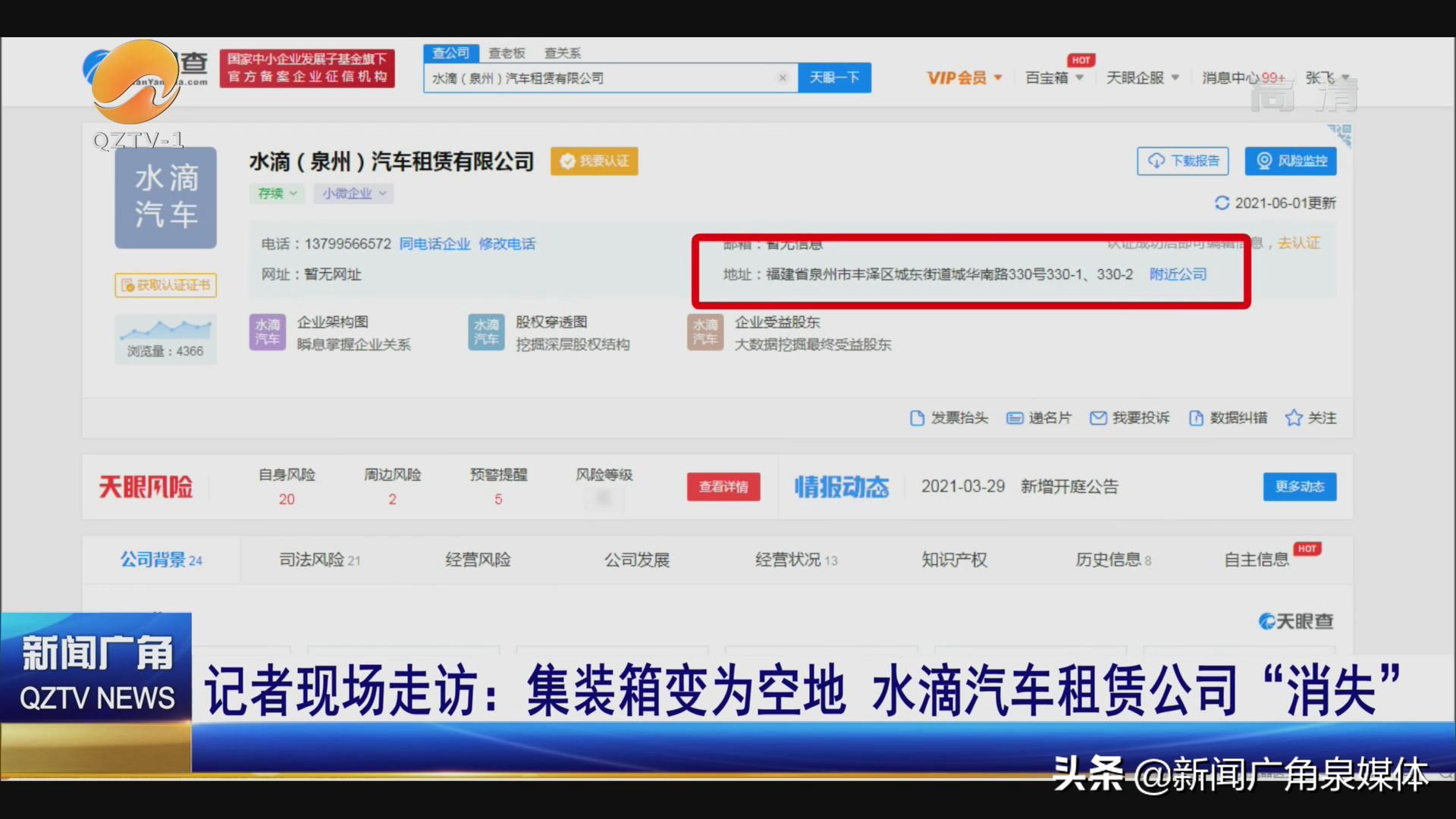Click the 递名片 business card icon
This screenshot has width=1456, height=819.
click(1014, 418)
